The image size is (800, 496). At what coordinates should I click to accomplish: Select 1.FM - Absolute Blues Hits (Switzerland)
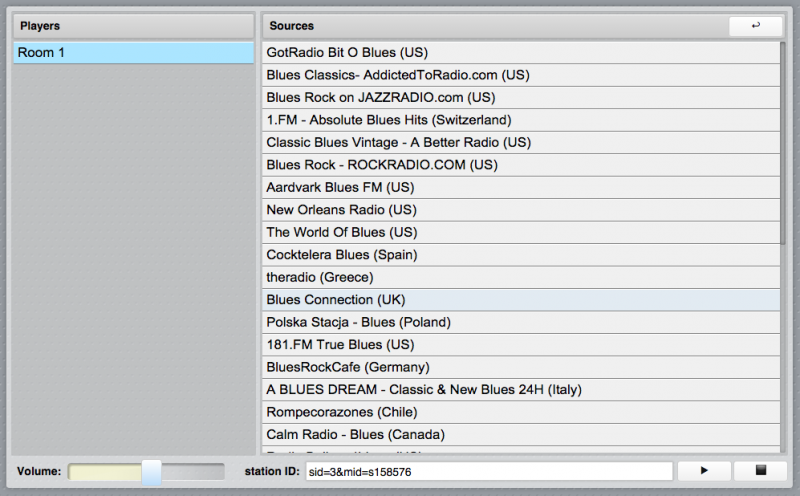point(521,120)
